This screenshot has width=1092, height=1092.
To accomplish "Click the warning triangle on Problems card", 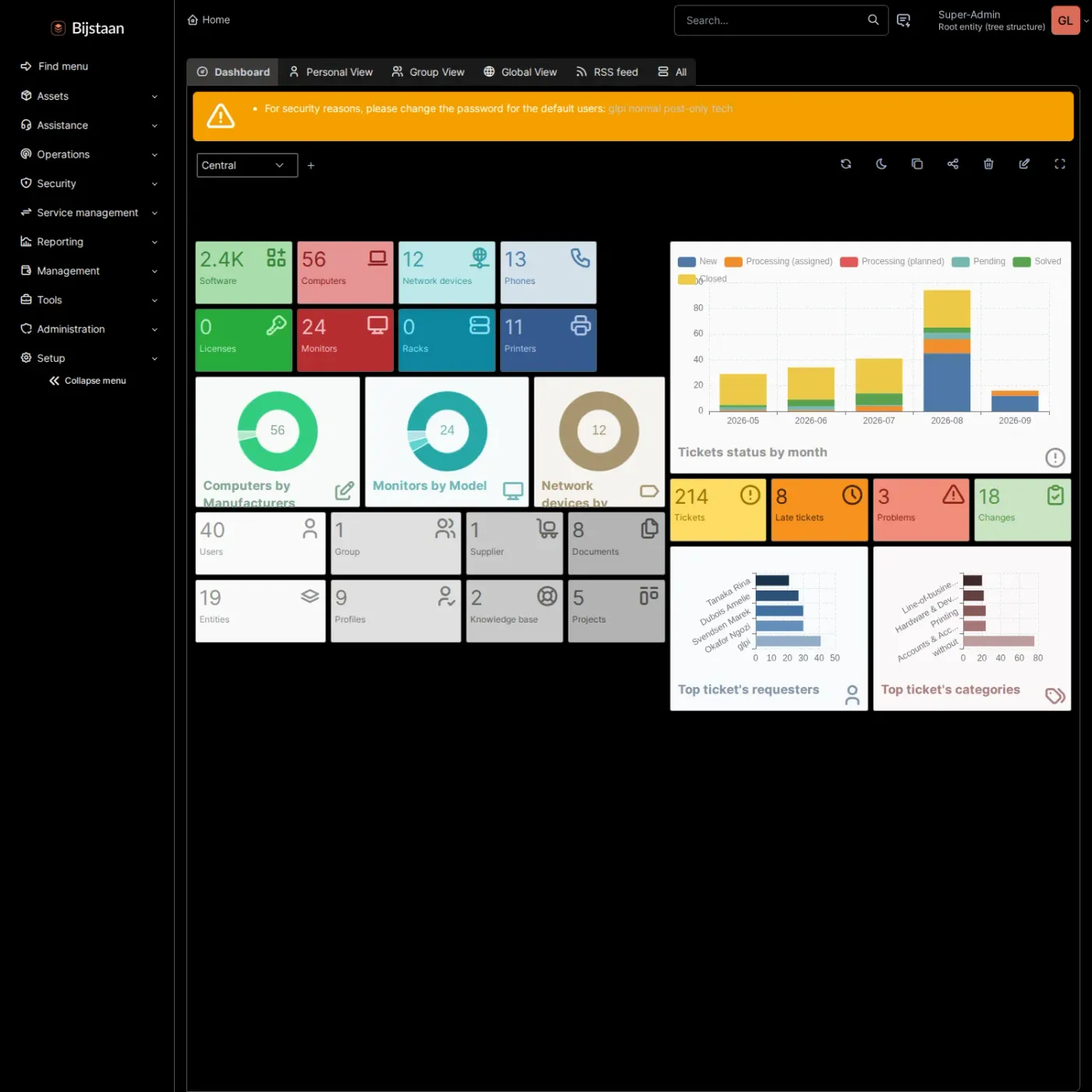I will [953, 495].
